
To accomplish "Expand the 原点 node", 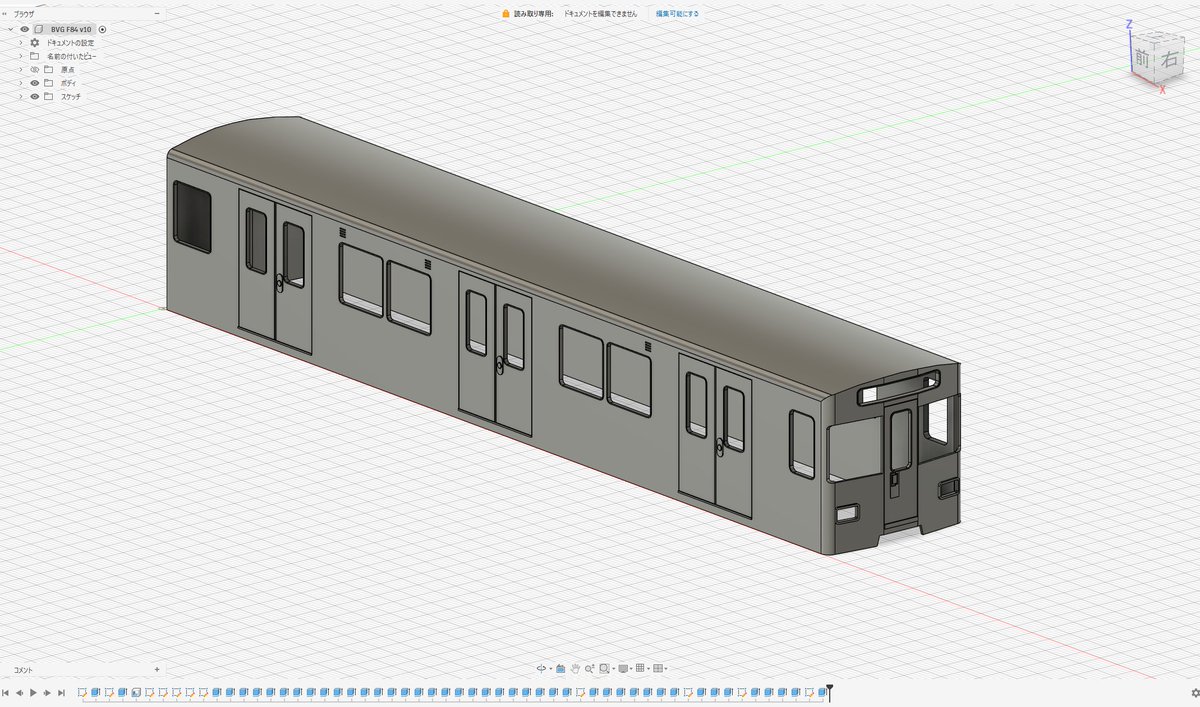I will [x=20, y=69].
